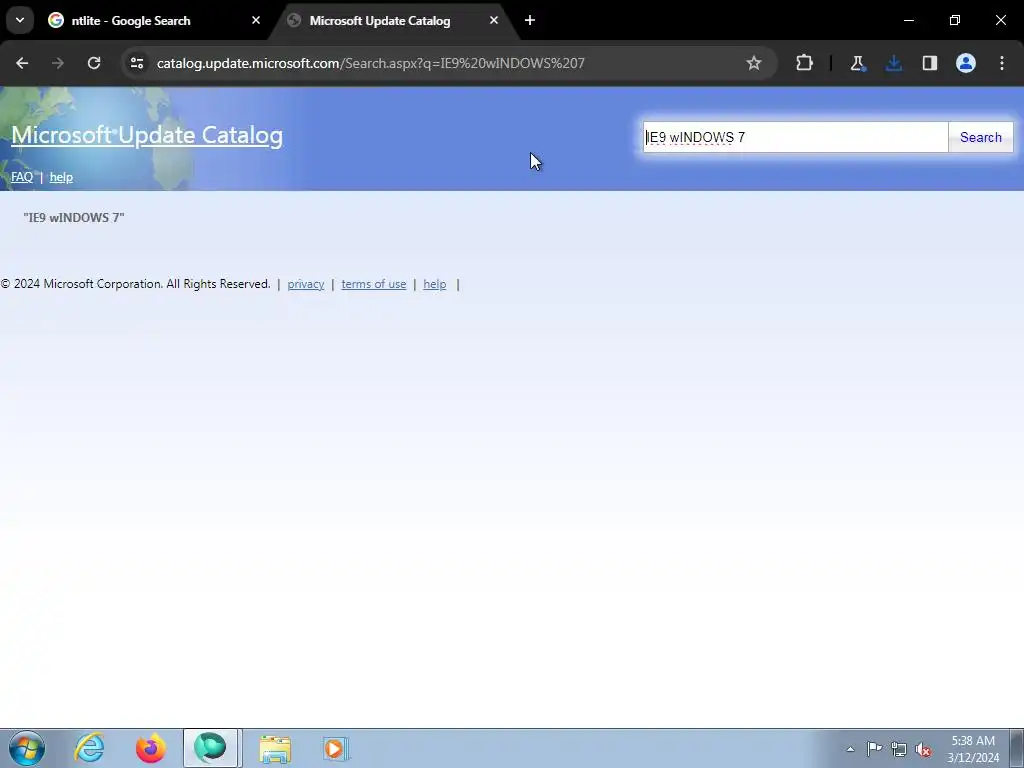Switch to ntlite - Google Search tab
1024x768 pixels.
pos(154,20)
